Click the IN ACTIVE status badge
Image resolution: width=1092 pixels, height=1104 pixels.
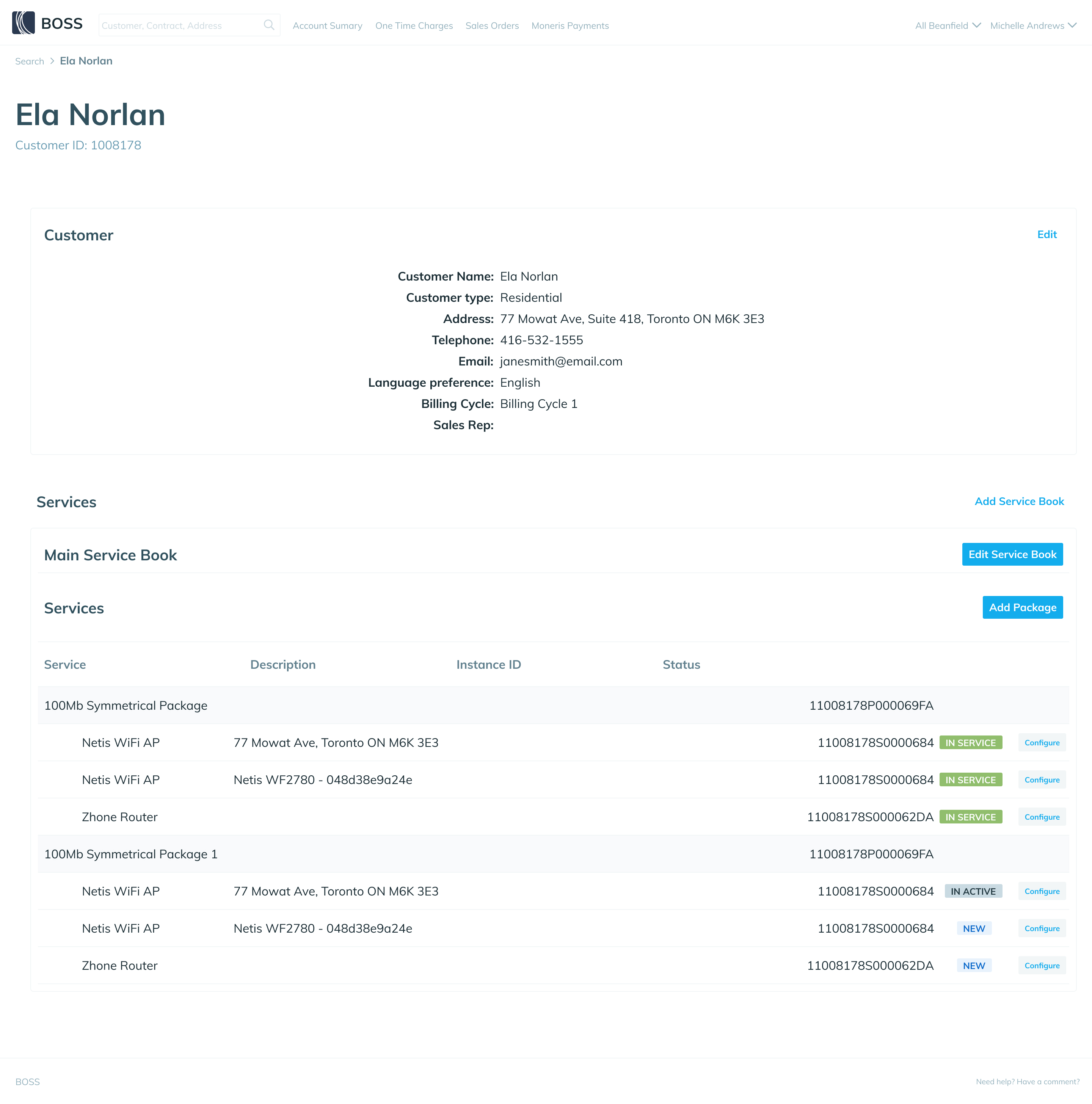point(973,891)
